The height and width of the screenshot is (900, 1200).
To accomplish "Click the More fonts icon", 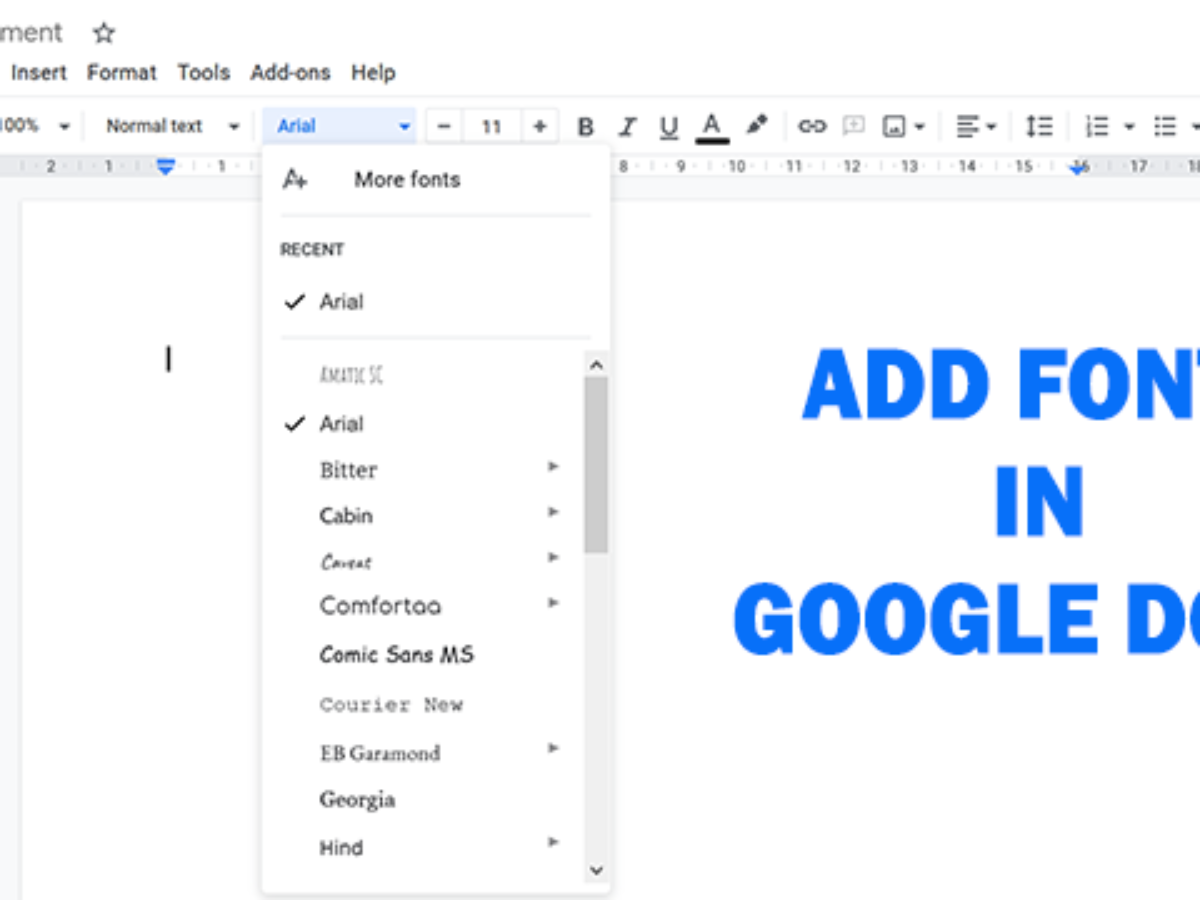I will (x=295, y=180).
